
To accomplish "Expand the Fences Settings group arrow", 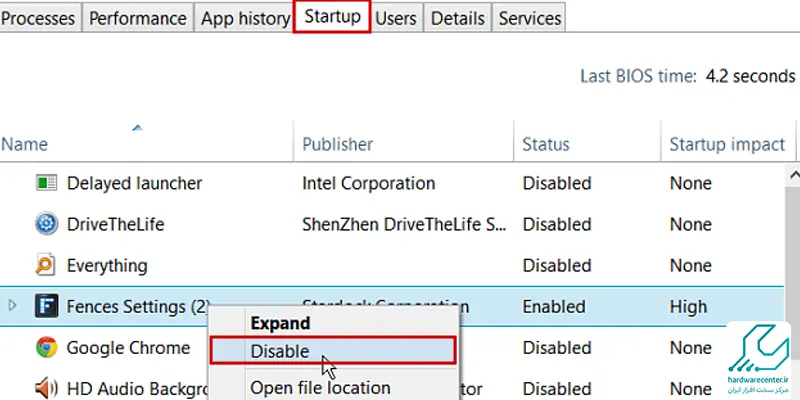I will pyautogui.click(x=12, y=306).
